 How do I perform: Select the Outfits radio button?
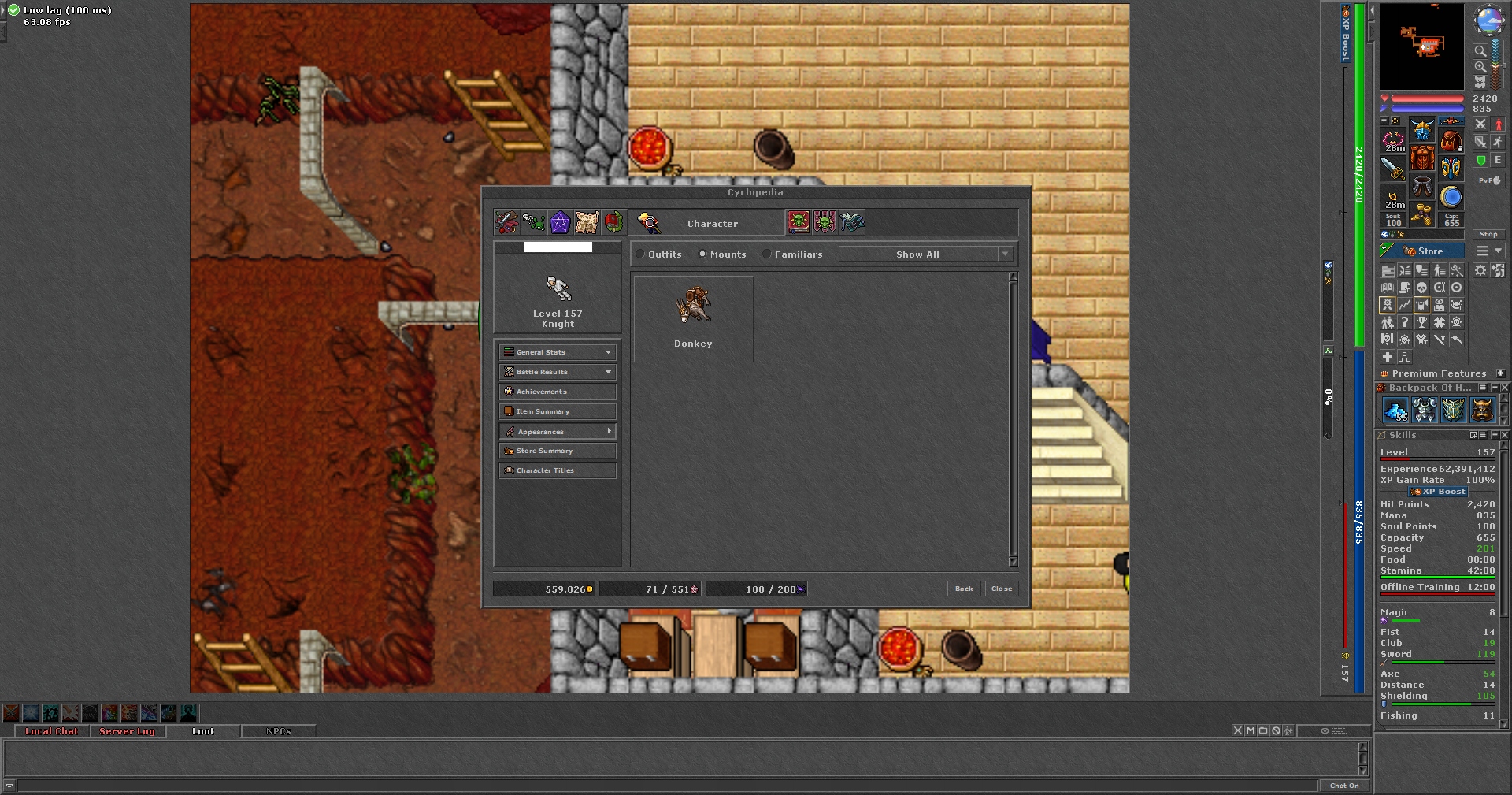pyautogui.click(x=641, y=254)
